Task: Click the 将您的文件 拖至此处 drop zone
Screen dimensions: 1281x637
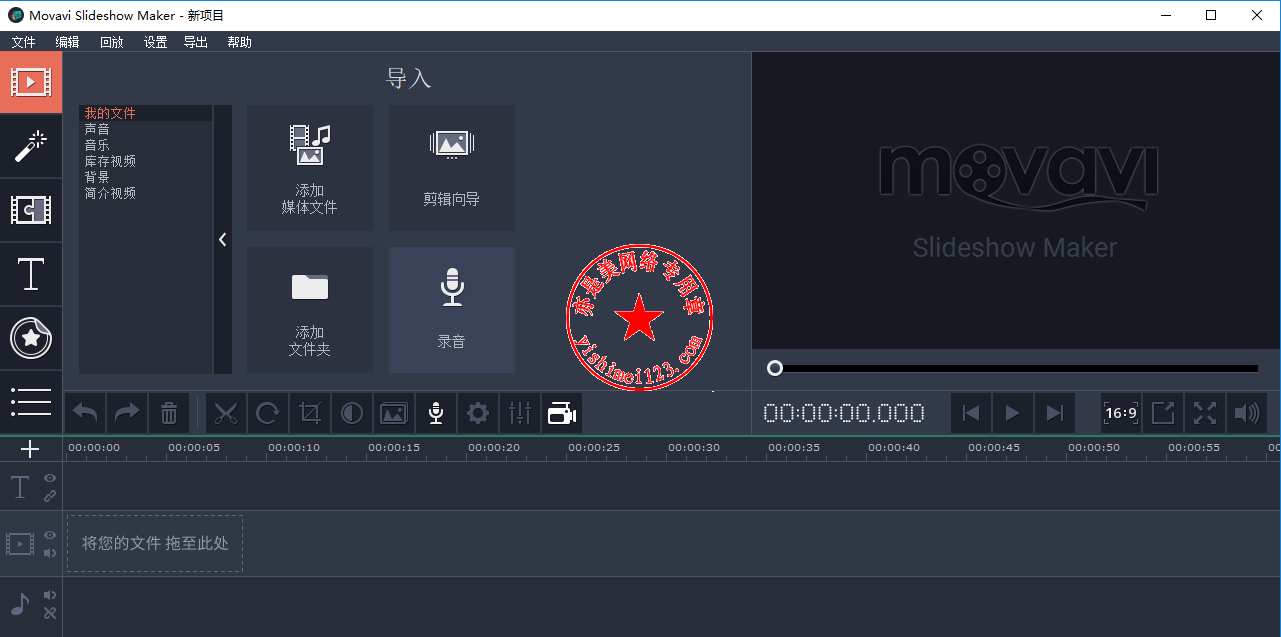Action: click(155, 544)
